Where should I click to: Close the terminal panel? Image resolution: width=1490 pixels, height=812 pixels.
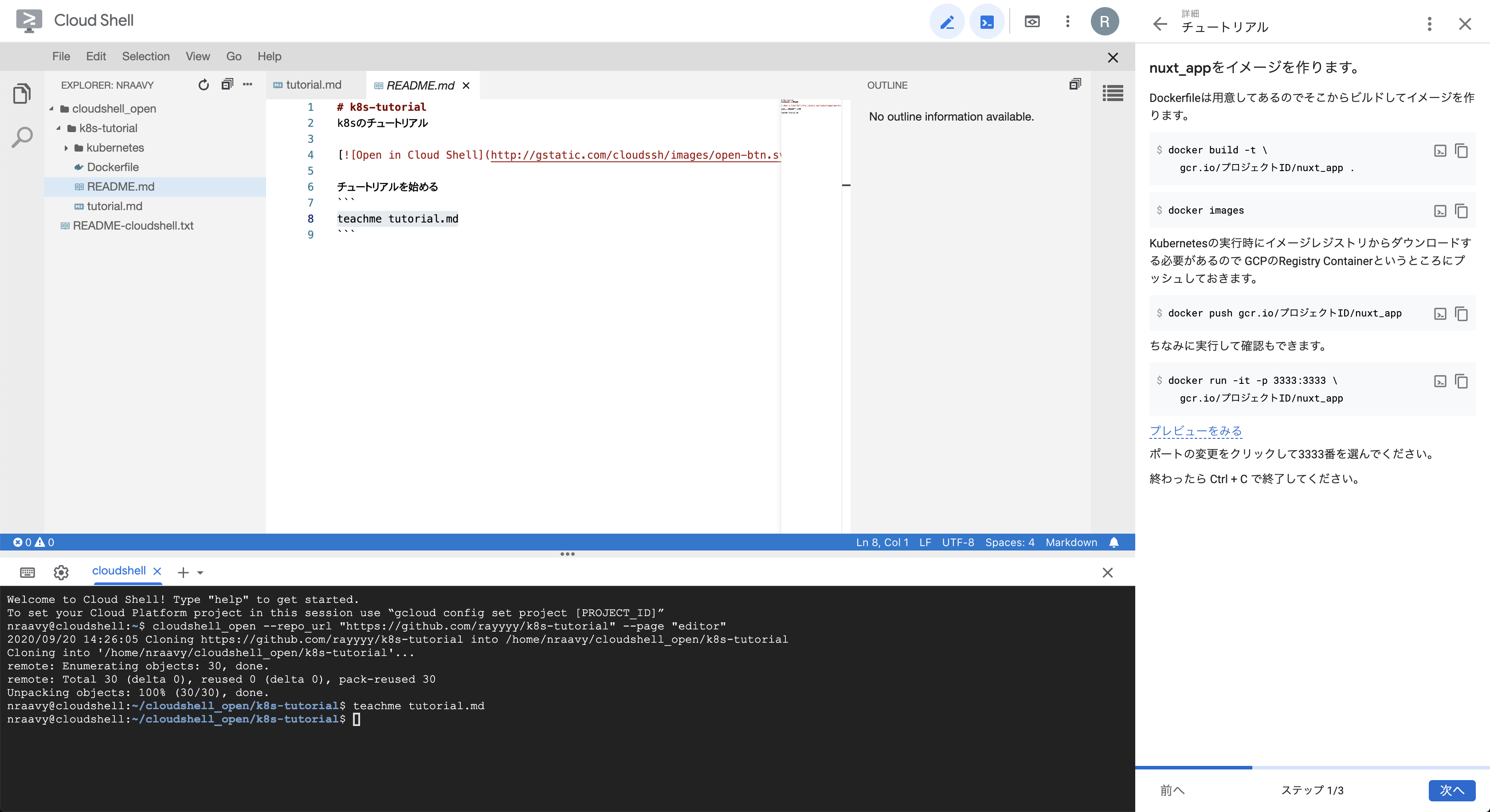tap(1107, 572)
